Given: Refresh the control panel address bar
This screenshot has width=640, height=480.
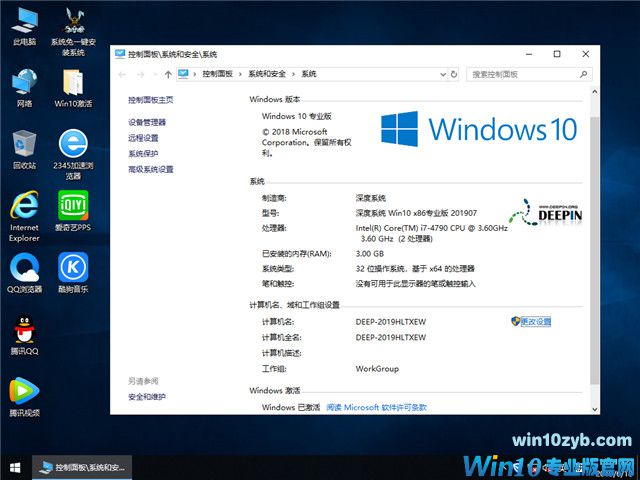Looking at the screenshot, I should pyautogui.click(x=454, y=74).
